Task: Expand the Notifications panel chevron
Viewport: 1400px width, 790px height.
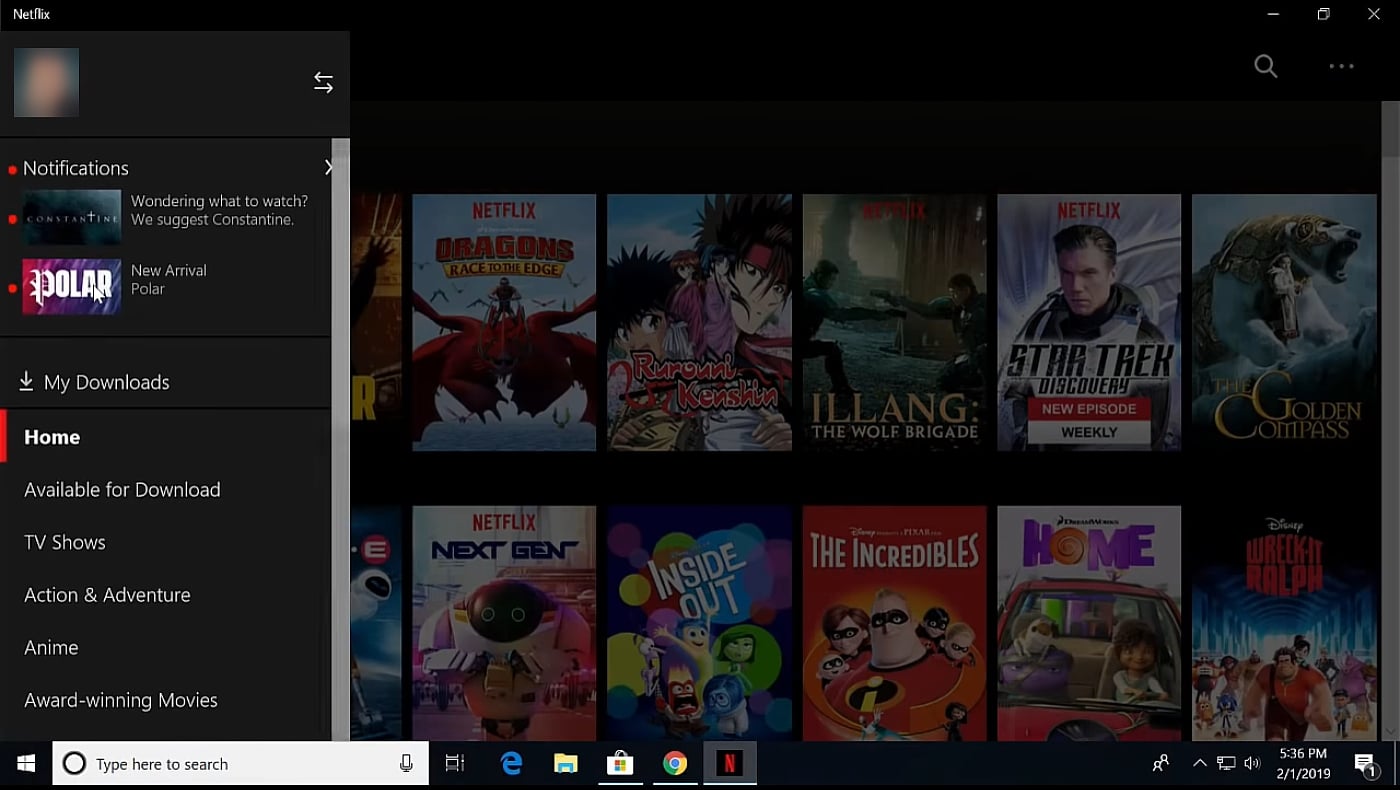Action: (x=330, y=167)
